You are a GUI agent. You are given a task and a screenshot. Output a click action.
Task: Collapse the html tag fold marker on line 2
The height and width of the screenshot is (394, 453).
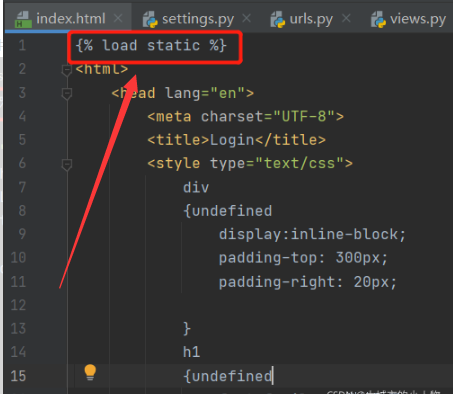point(67,70)
